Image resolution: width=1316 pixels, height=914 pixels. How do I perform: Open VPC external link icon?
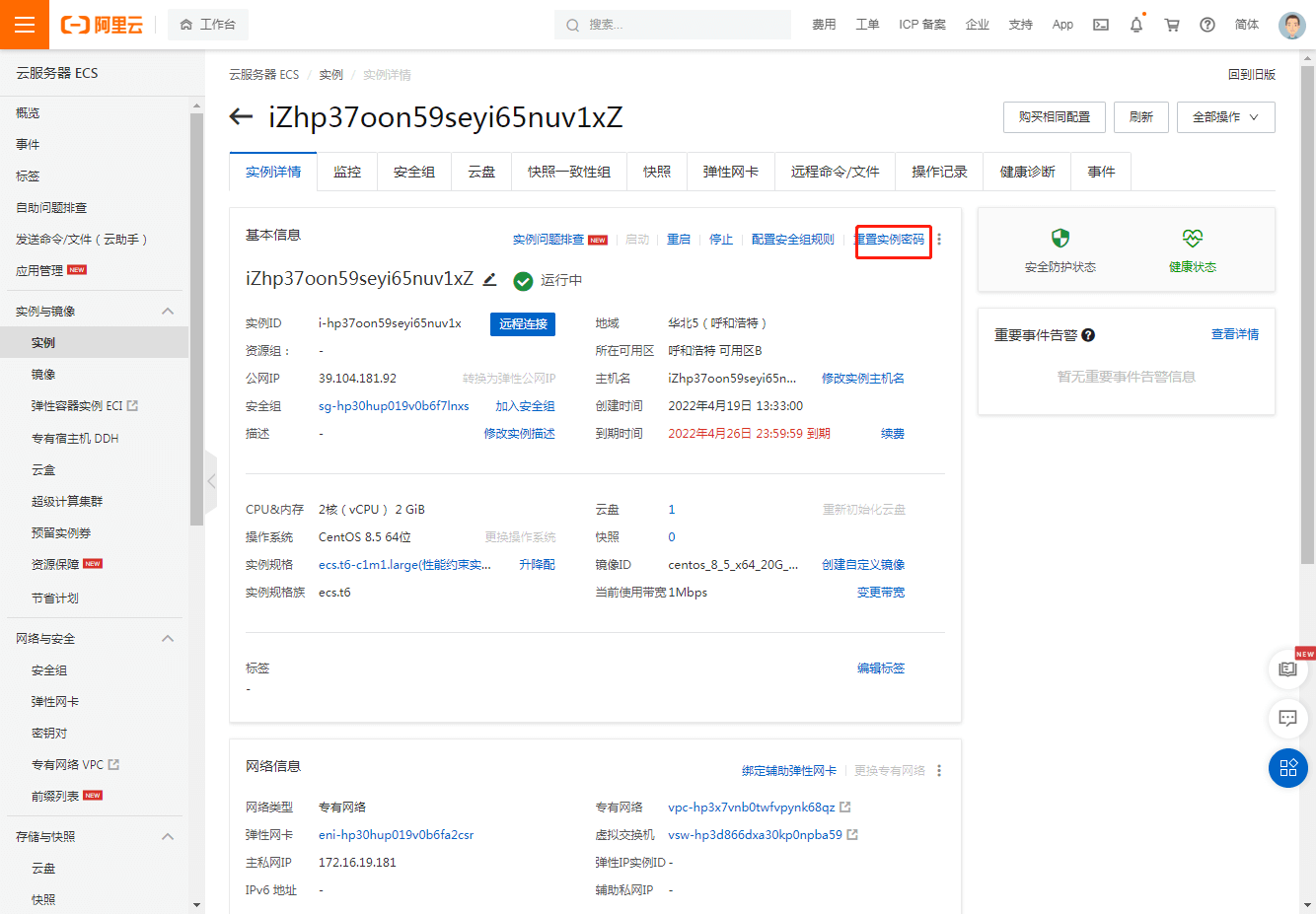point(845,808)
